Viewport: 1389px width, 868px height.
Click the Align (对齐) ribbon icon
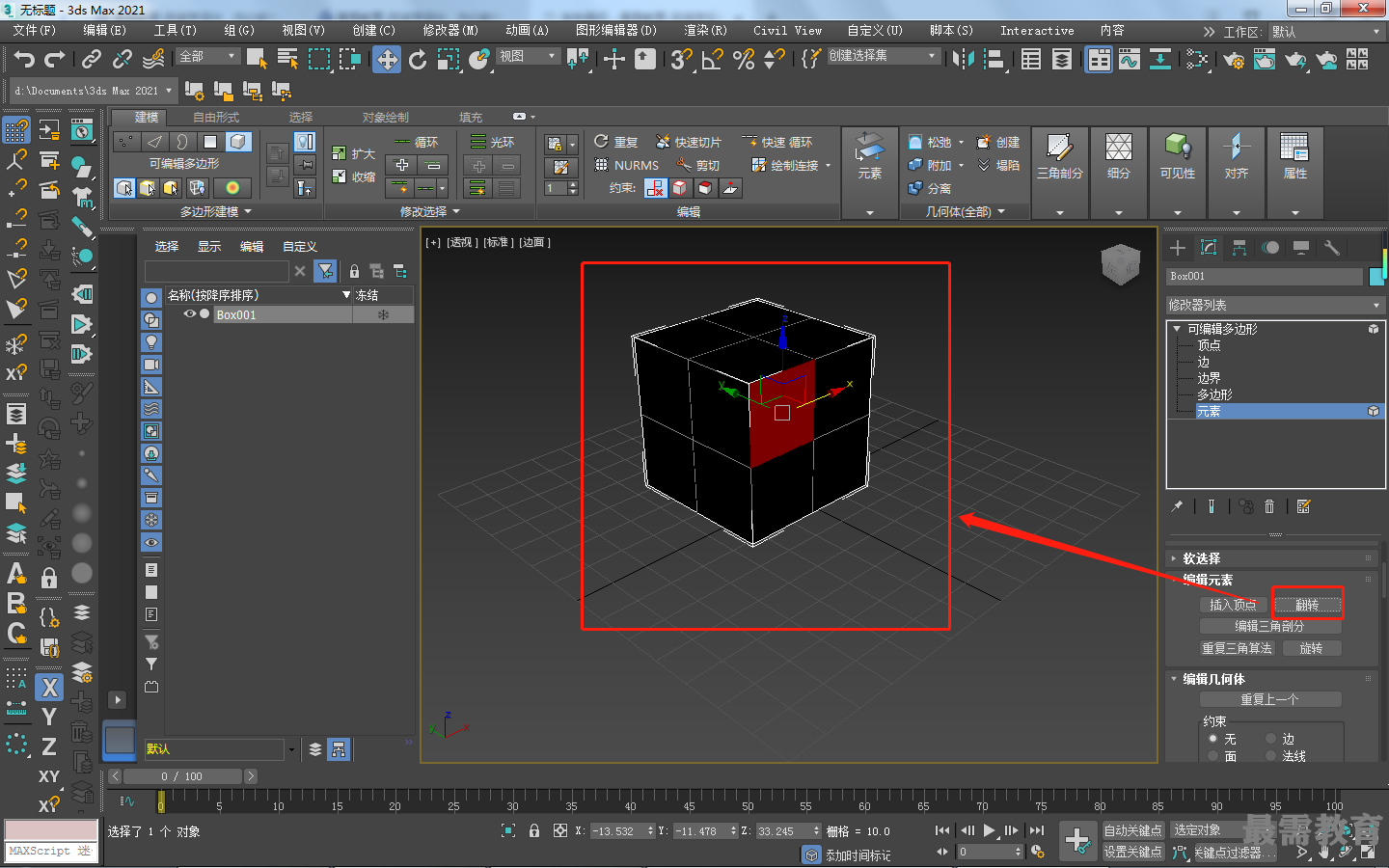coord(1237,158)
